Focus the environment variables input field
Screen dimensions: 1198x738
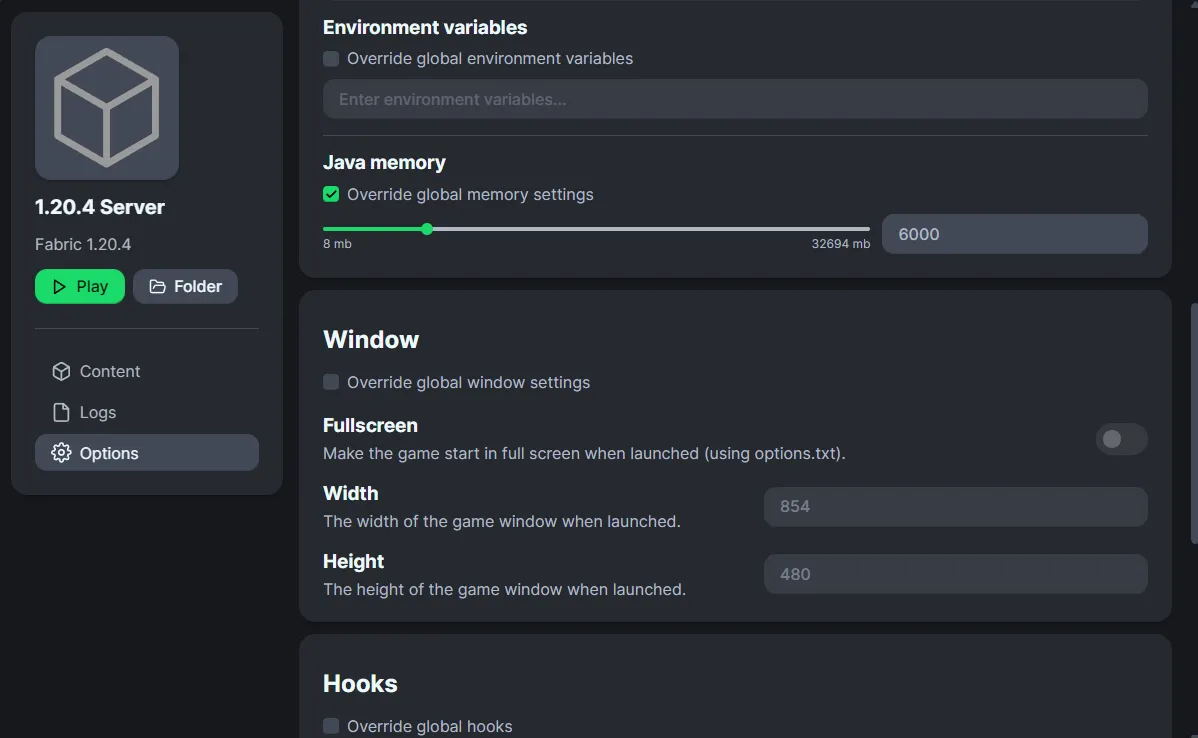[735, 99]
